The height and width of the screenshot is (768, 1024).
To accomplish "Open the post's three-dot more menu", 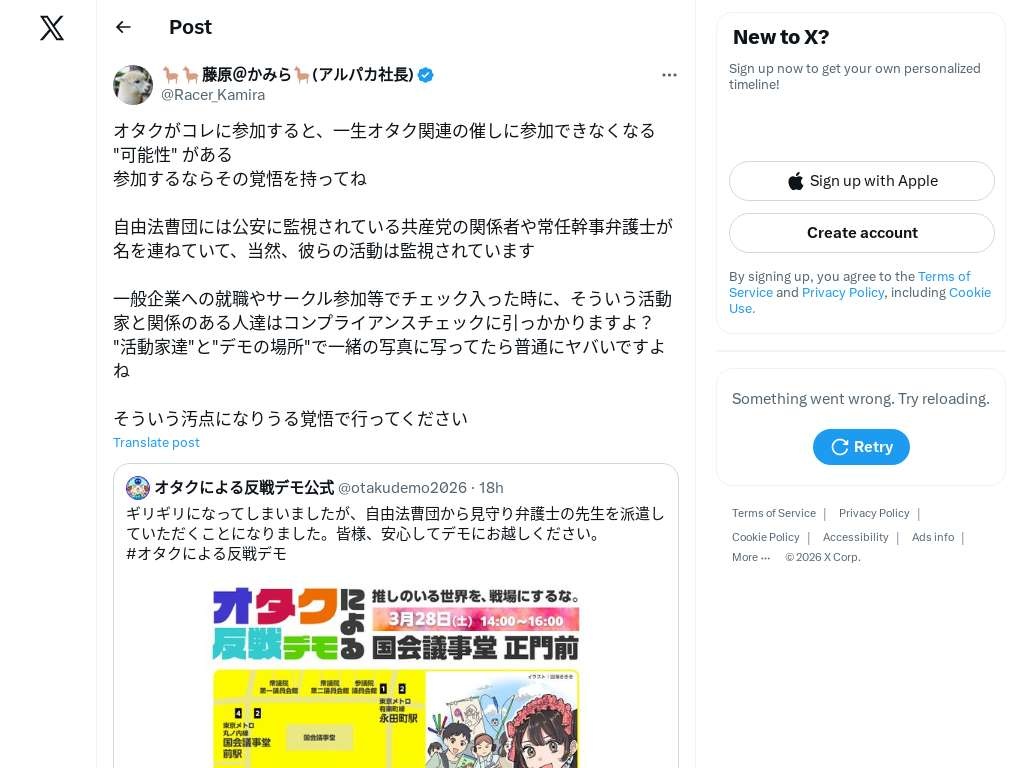I will pos(669,75).
